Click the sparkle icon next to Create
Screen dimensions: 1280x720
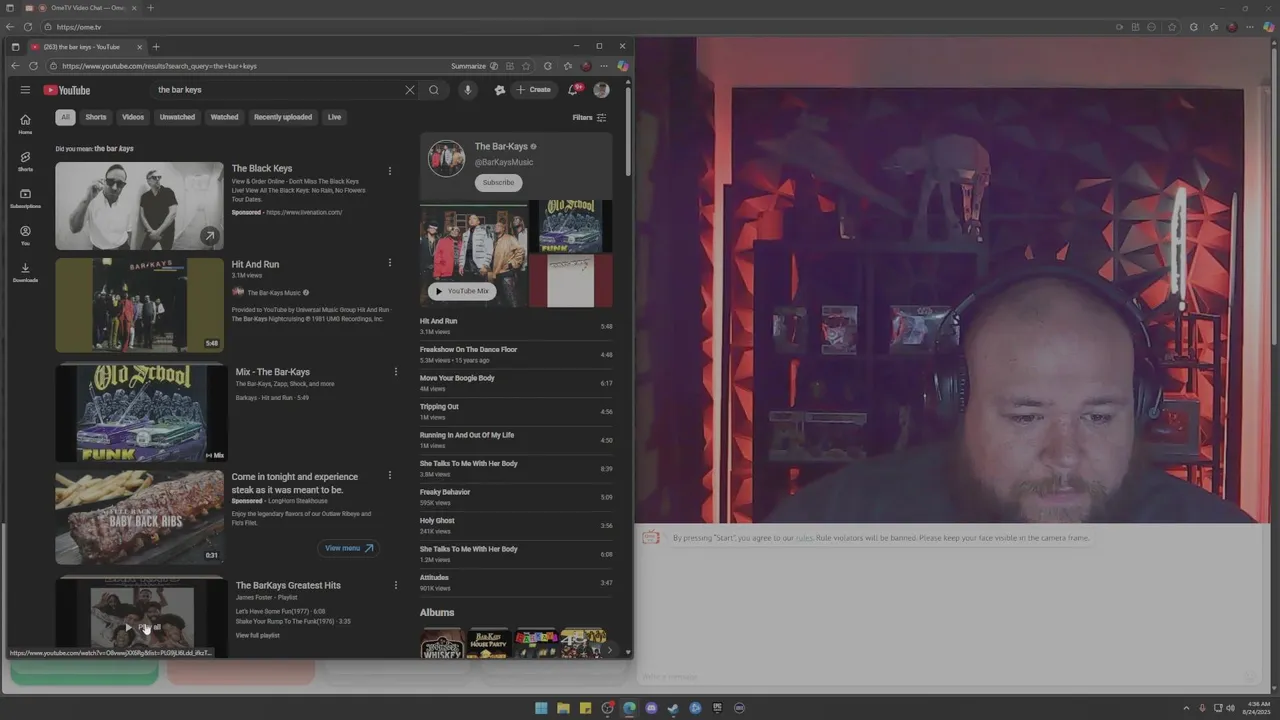[x=500, y=90]
